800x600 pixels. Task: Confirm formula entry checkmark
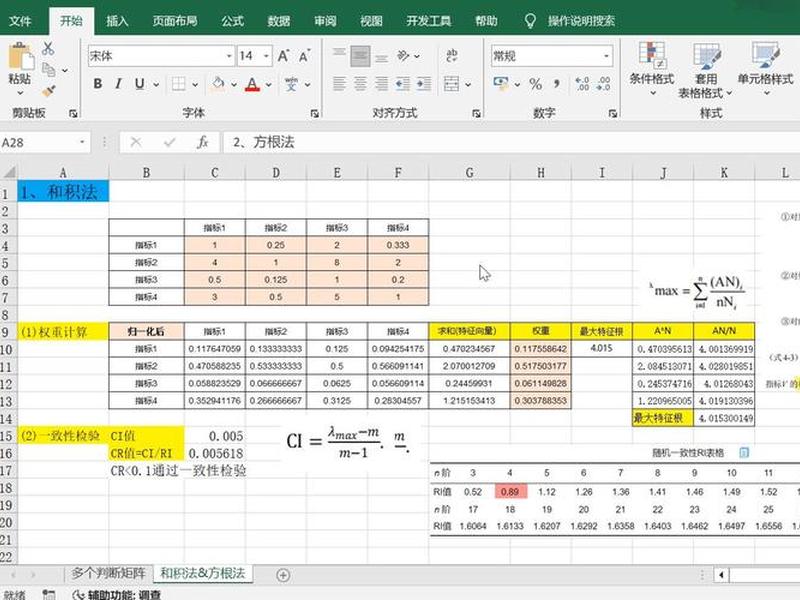169,142
